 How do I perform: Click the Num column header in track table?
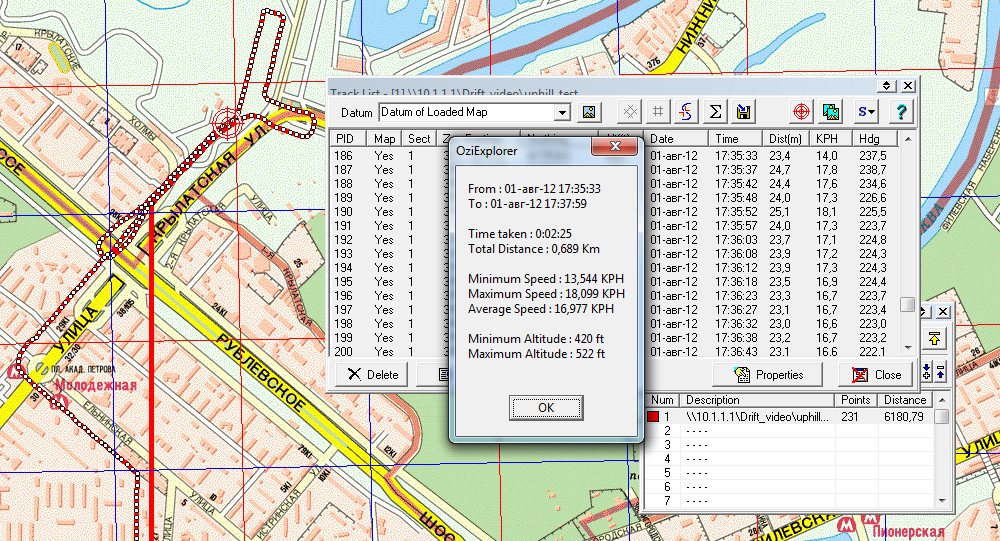[663, 400]
